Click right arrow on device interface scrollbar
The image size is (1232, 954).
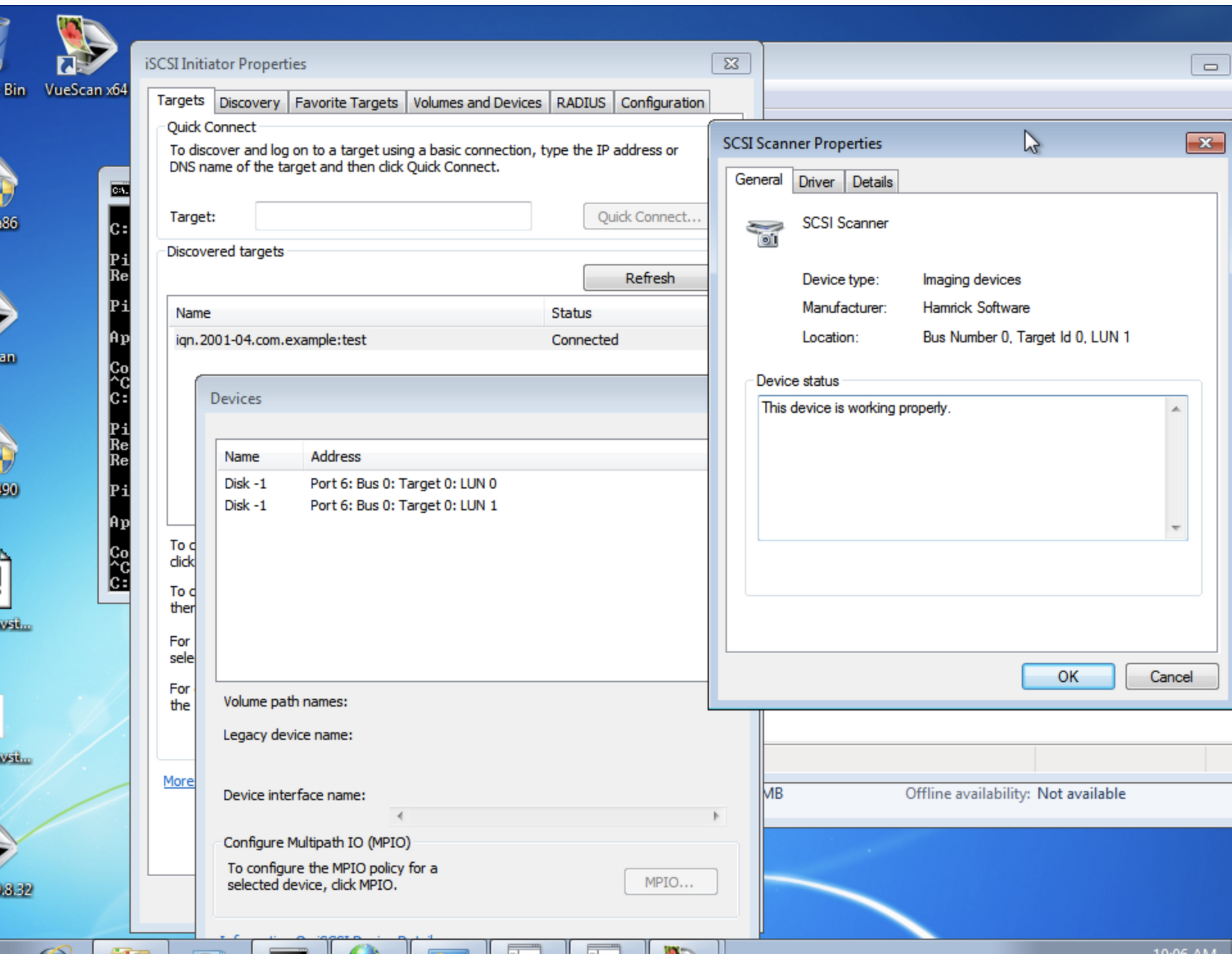(x=716, y=816)
